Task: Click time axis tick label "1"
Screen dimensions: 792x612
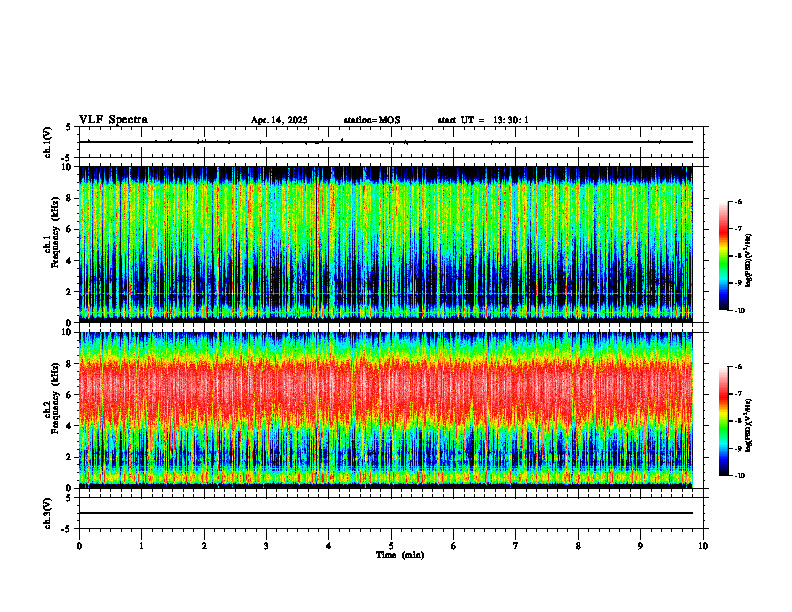Action: click(x=141, y=546)
